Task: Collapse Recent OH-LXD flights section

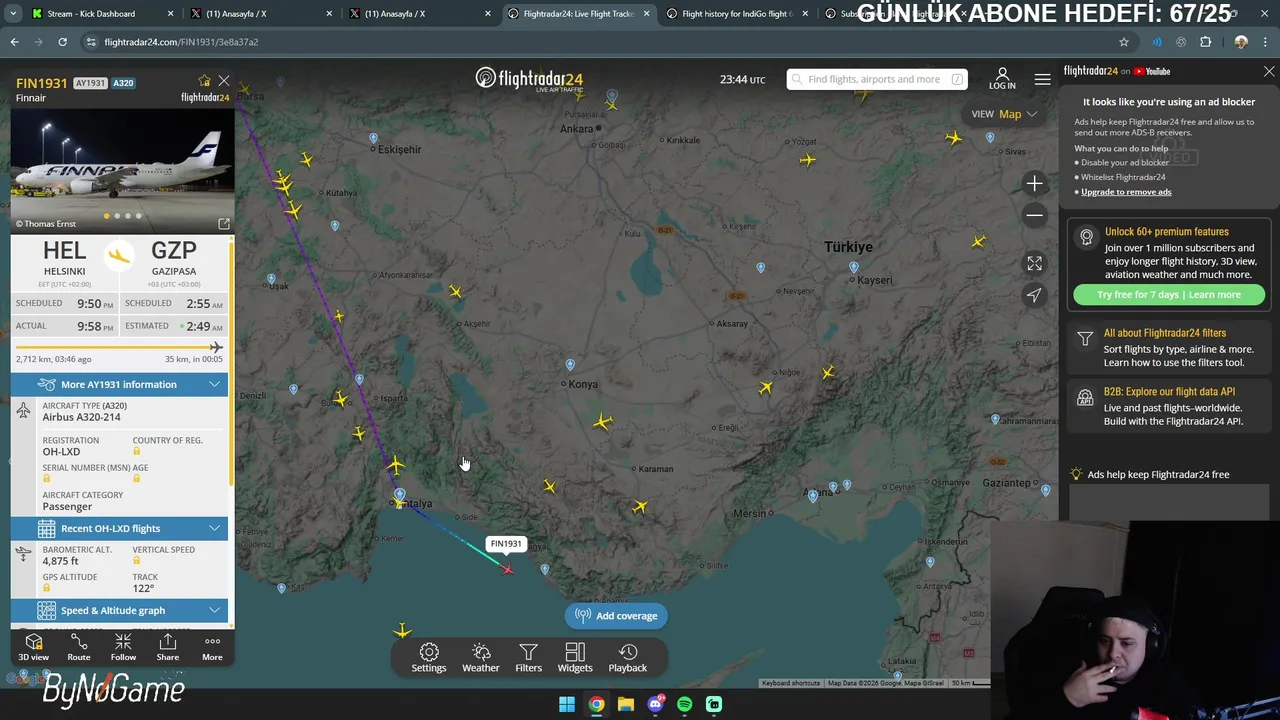Action: tap(119, 528)
